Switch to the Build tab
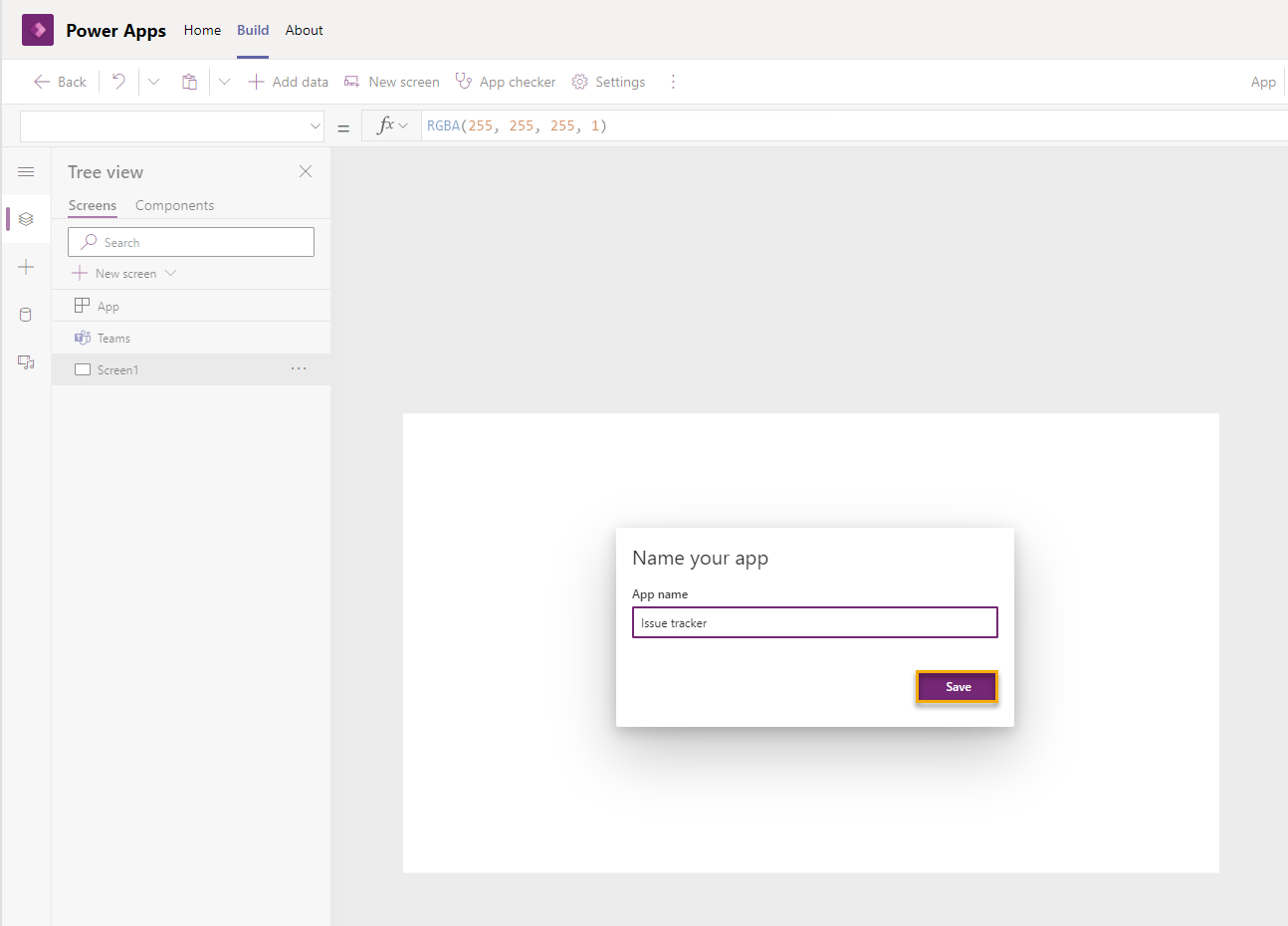The image size is (1288, 926). [253, 30]
